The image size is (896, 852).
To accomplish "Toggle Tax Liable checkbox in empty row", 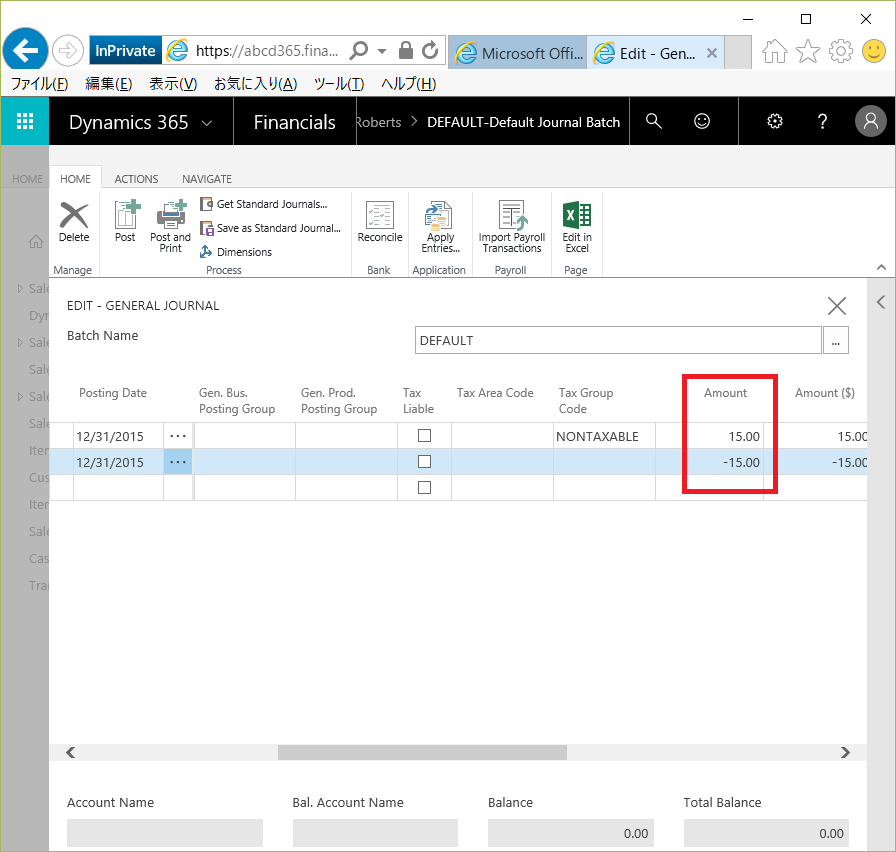I will pos(424,487).
